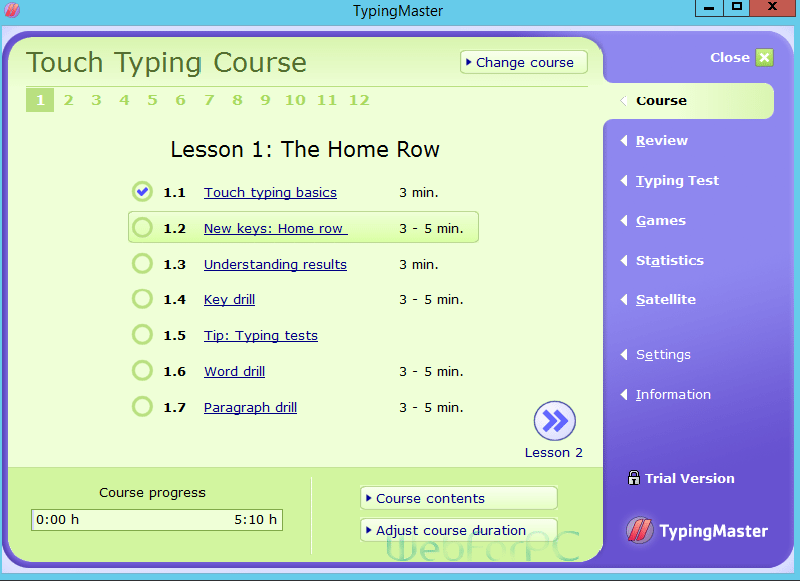This screenshot has width=800, height=581.
Task: Switch to lesson tab 4
Action: tap(124, 100)
